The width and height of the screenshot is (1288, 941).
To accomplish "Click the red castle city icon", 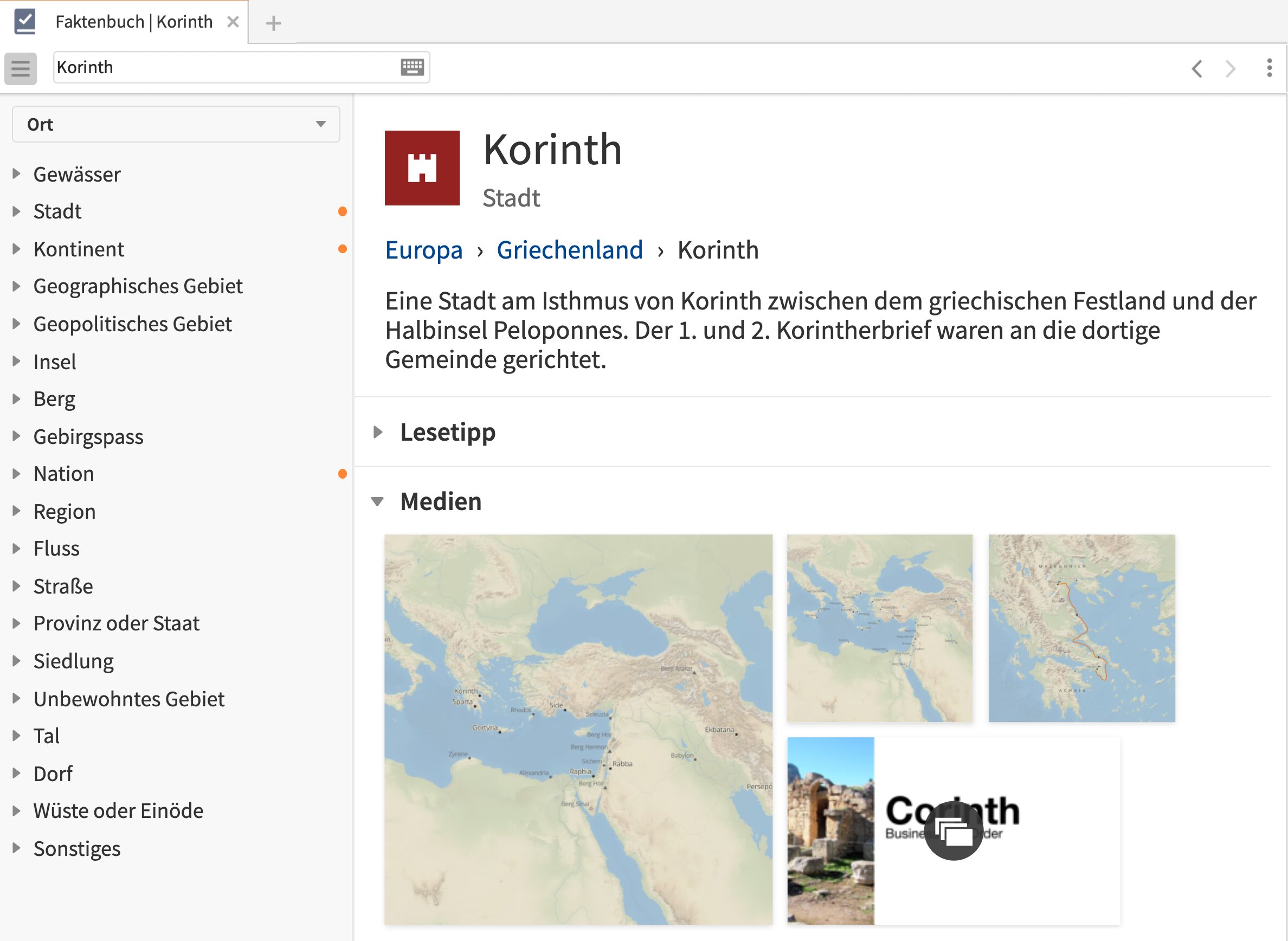I will coord(422,168).
